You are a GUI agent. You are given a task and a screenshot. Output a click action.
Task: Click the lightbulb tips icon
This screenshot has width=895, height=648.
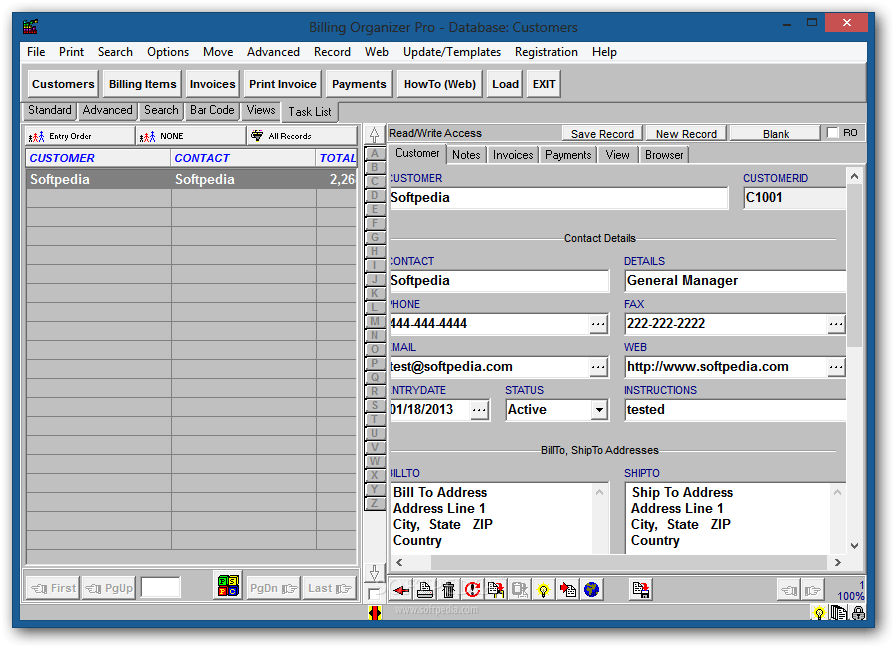click(x=543, y=589)
